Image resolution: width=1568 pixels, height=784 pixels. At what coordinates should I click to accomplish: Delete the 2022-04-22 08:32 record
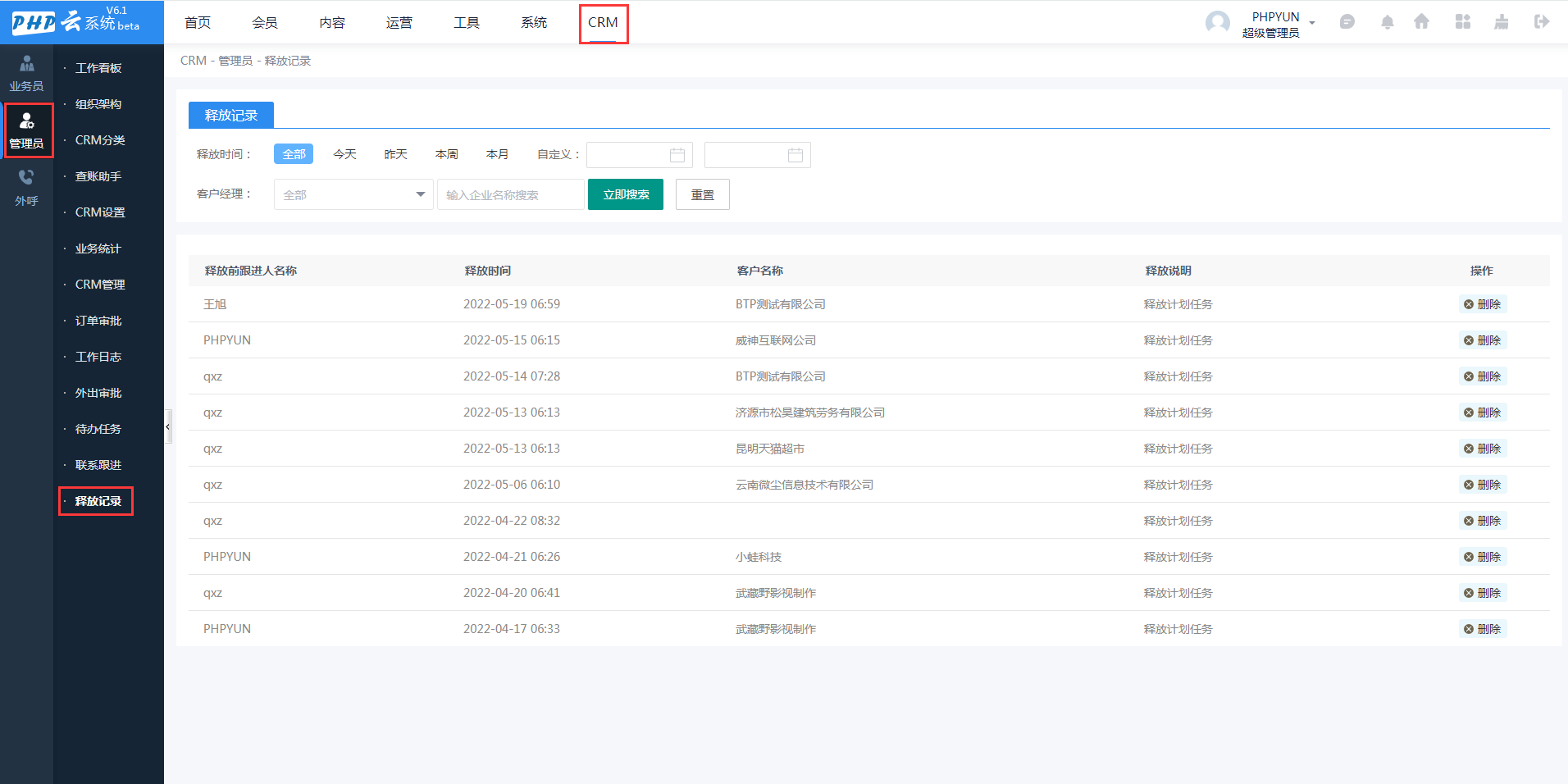(x=1483, y=521)
